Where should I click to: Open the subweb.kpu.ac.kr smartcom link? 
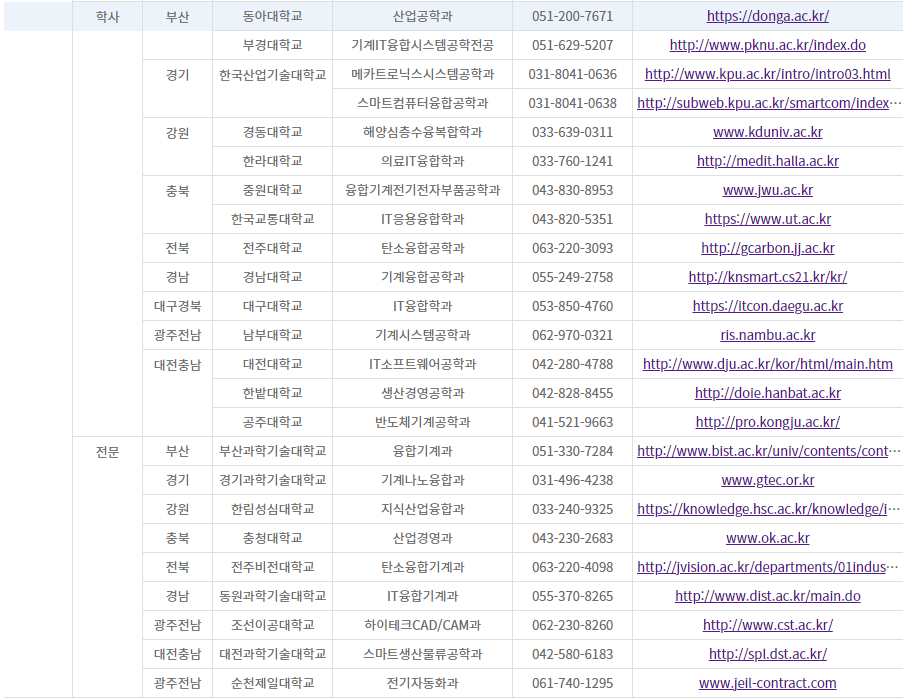[769, 103]
